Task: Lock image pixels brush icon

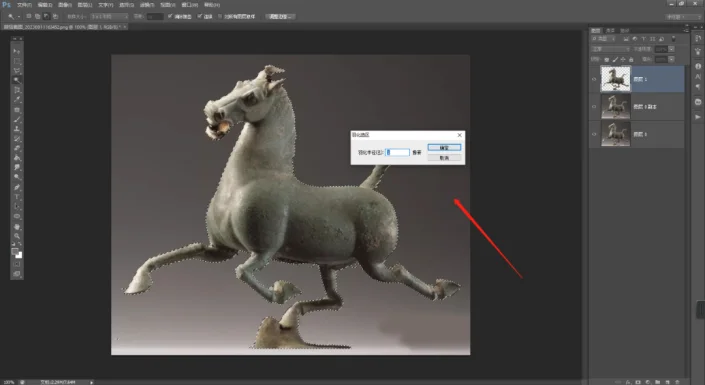Action: [615, 59]
